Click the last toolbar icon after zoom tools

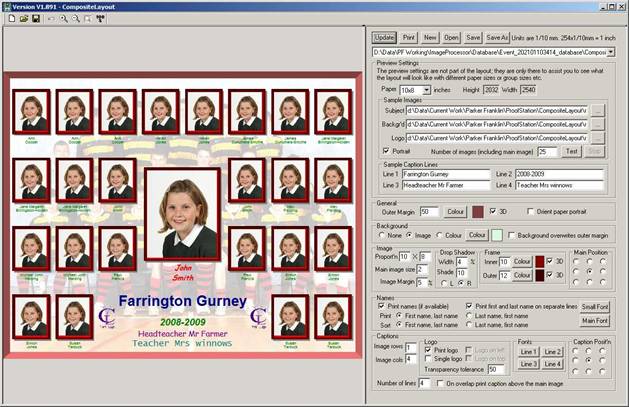pos(101,19)
